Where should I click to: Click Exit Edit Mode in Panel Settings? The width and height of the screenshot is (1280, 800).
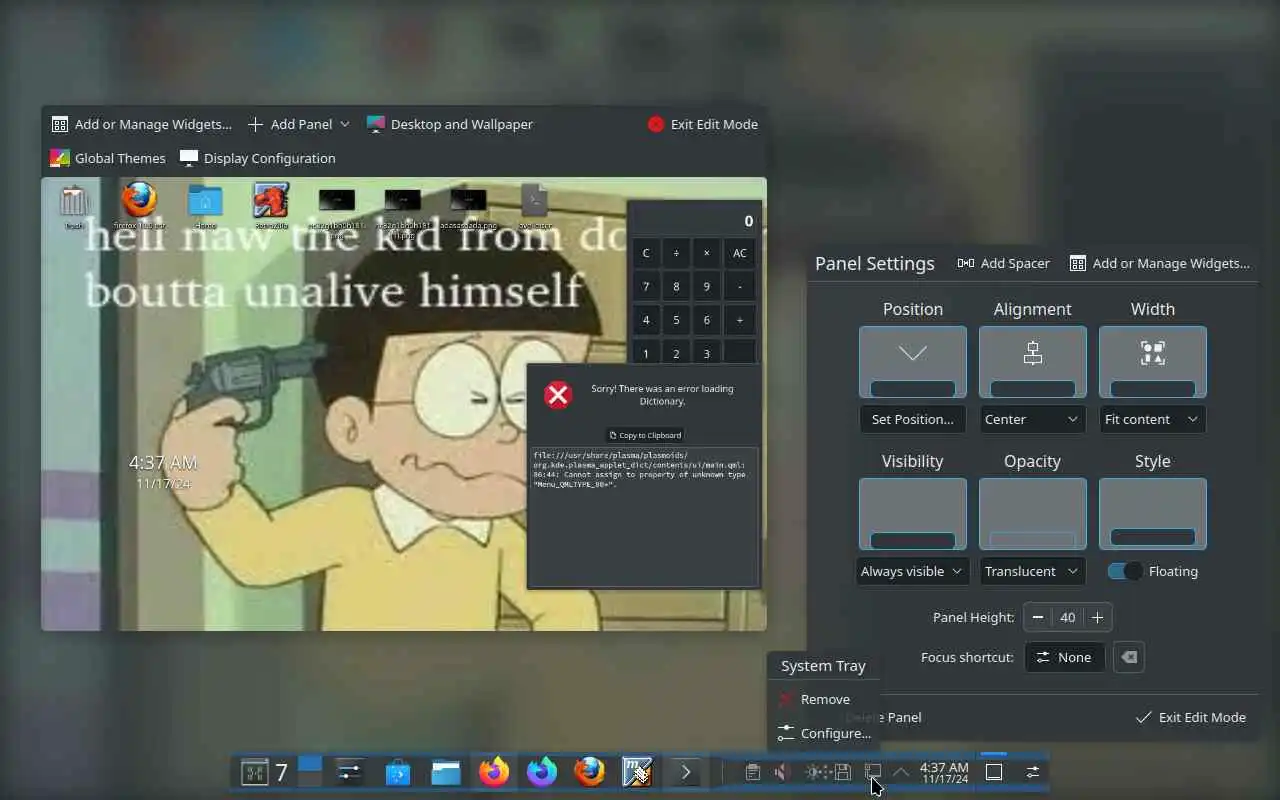[x=1191, y=717]
